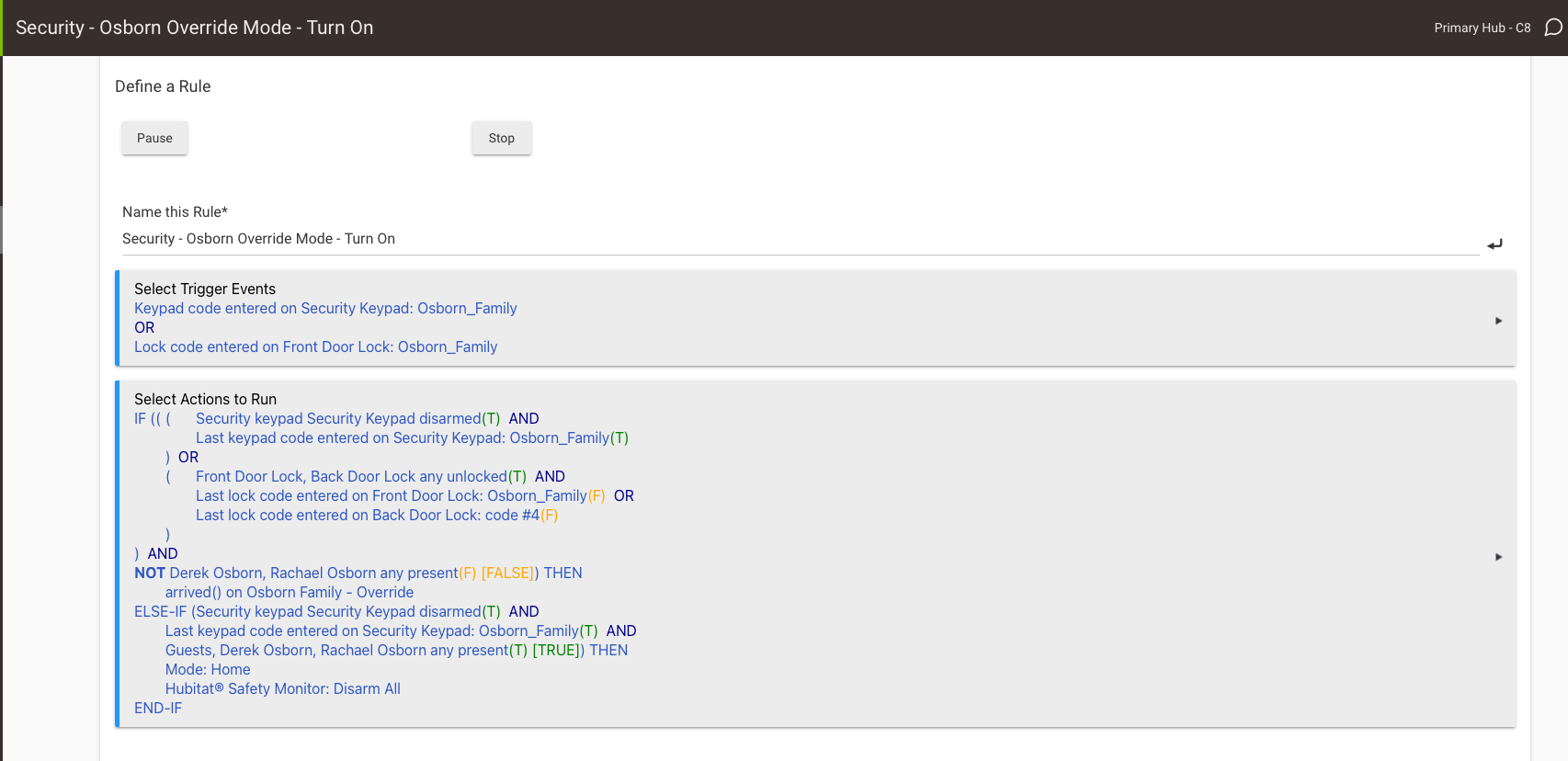Click the Name this Rule text field
Viewport: 1568px width, 761px height.
click(800, 239)
